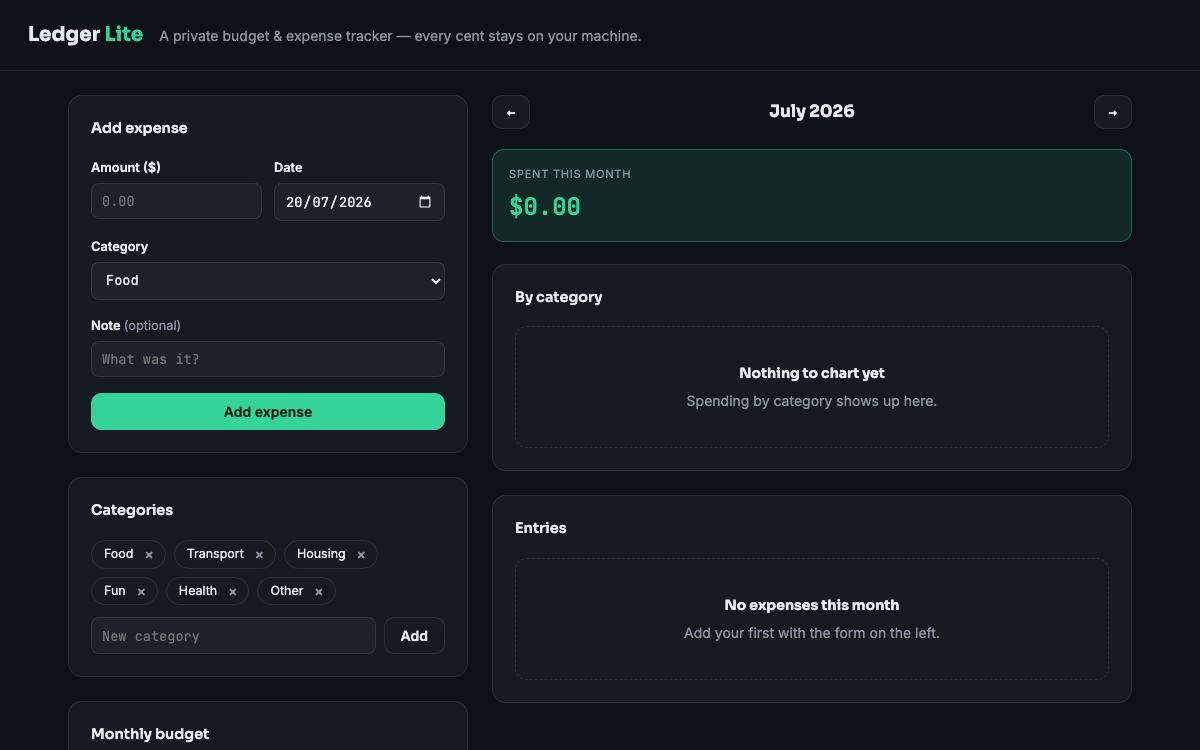Remove the Fun category
This screenshot has width=1200, height=750.
pyautogui.click(x=141, y=592)
